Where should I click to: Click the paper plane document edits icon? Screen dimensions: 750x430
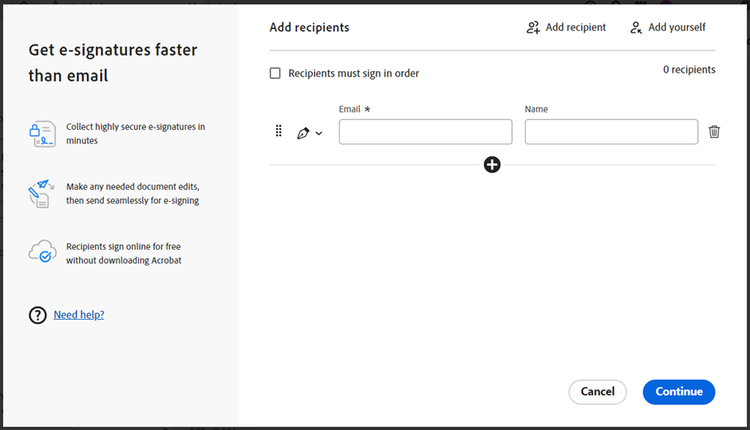click(x=41, y=192)
